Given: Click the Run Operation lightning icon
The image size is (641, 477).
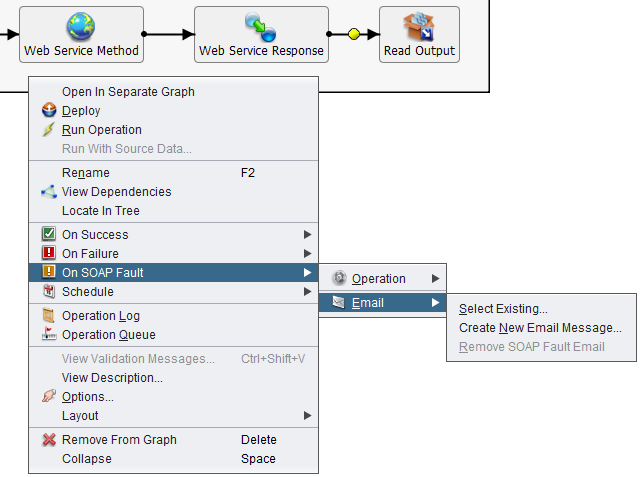Looking at the screenshot, I should click(x=49, y=130).
